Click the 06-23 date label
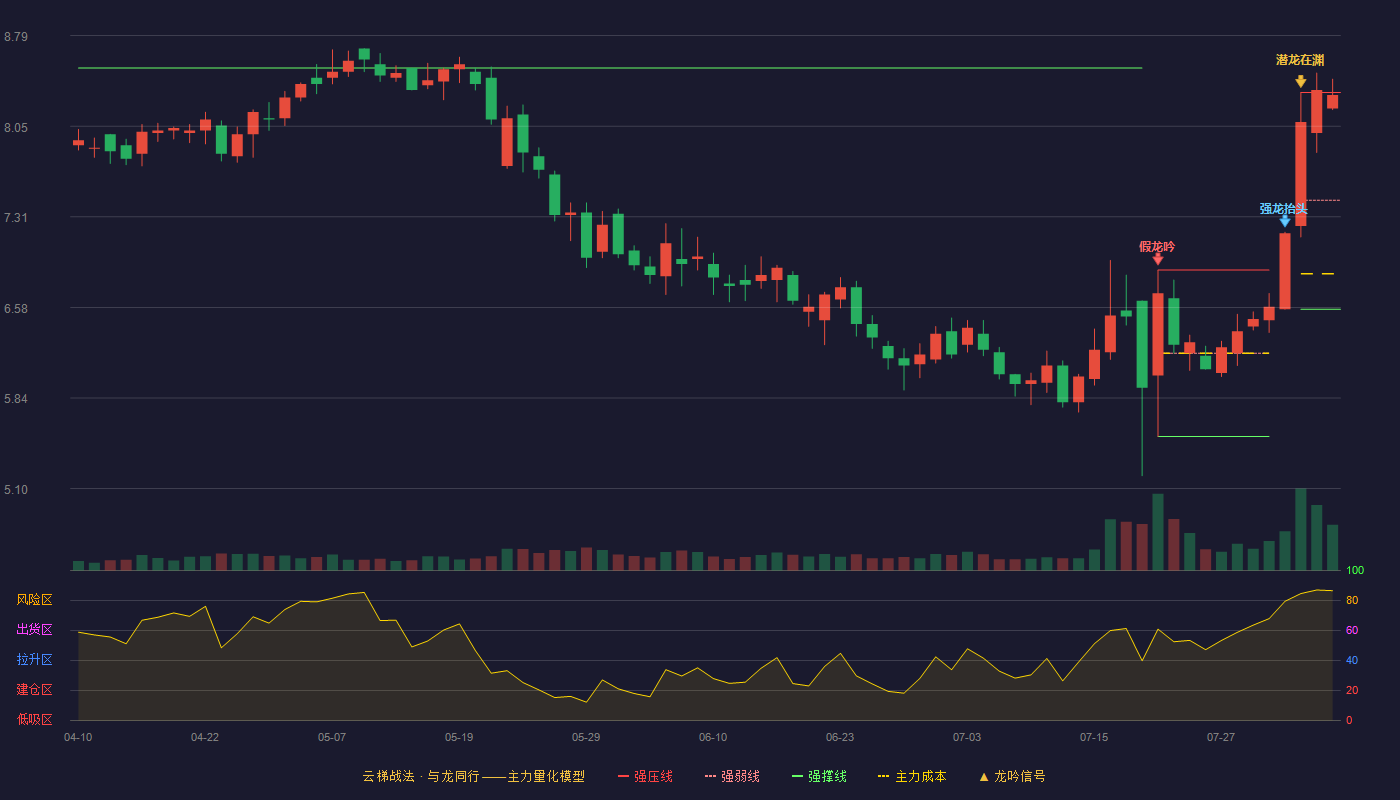 [x=840, y=737]
